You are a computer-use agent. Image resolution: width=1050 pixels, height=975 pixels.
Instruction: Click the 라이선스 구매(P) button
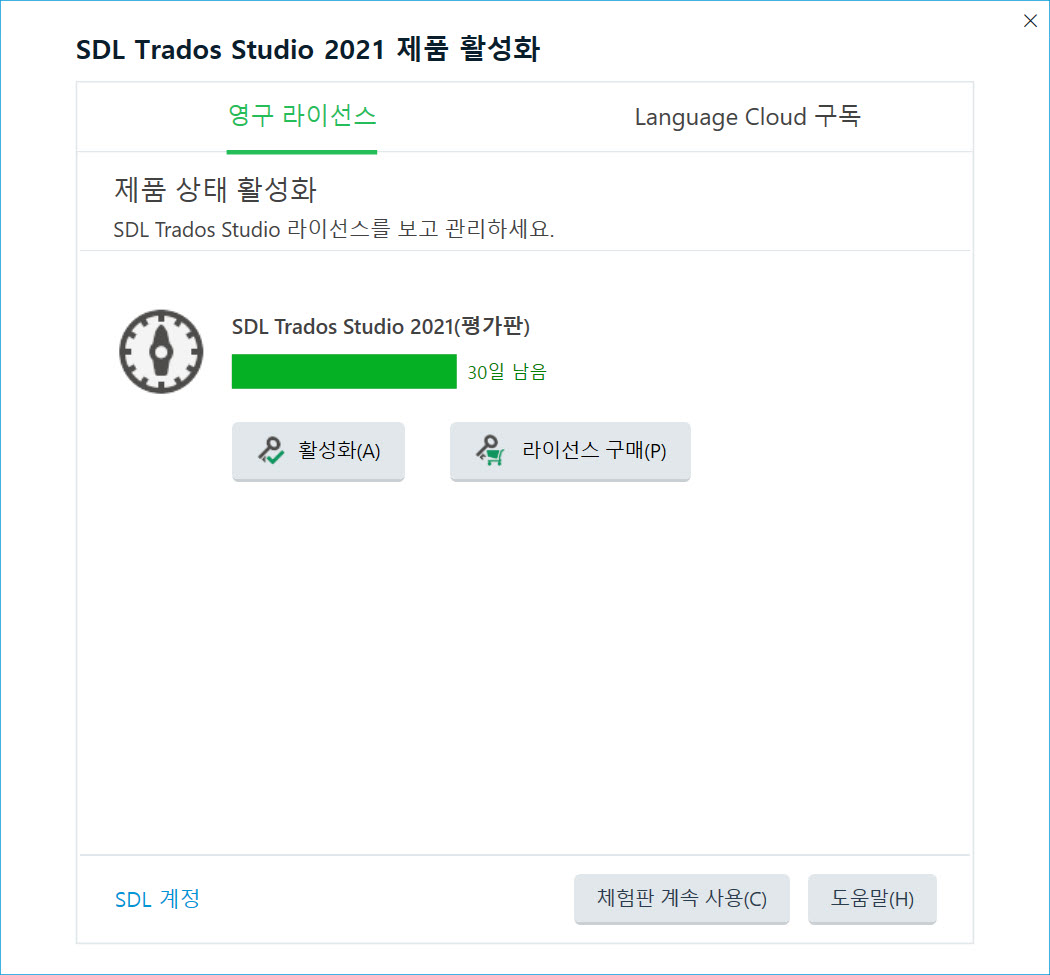(570, 451)
